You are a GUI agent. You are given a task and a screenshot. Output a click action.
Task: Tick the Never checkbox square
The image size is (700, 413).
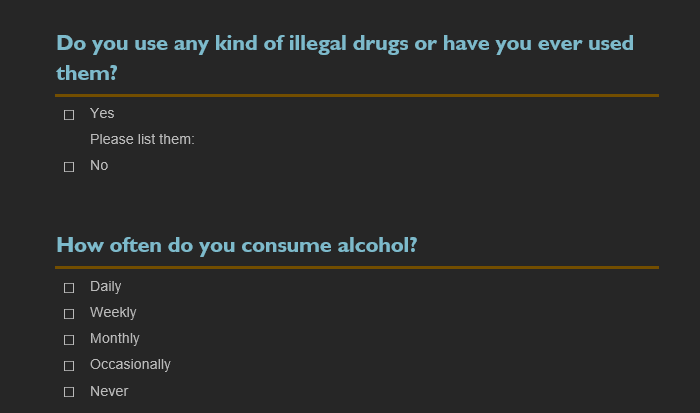pyautogui.click(x=69, y=392)
